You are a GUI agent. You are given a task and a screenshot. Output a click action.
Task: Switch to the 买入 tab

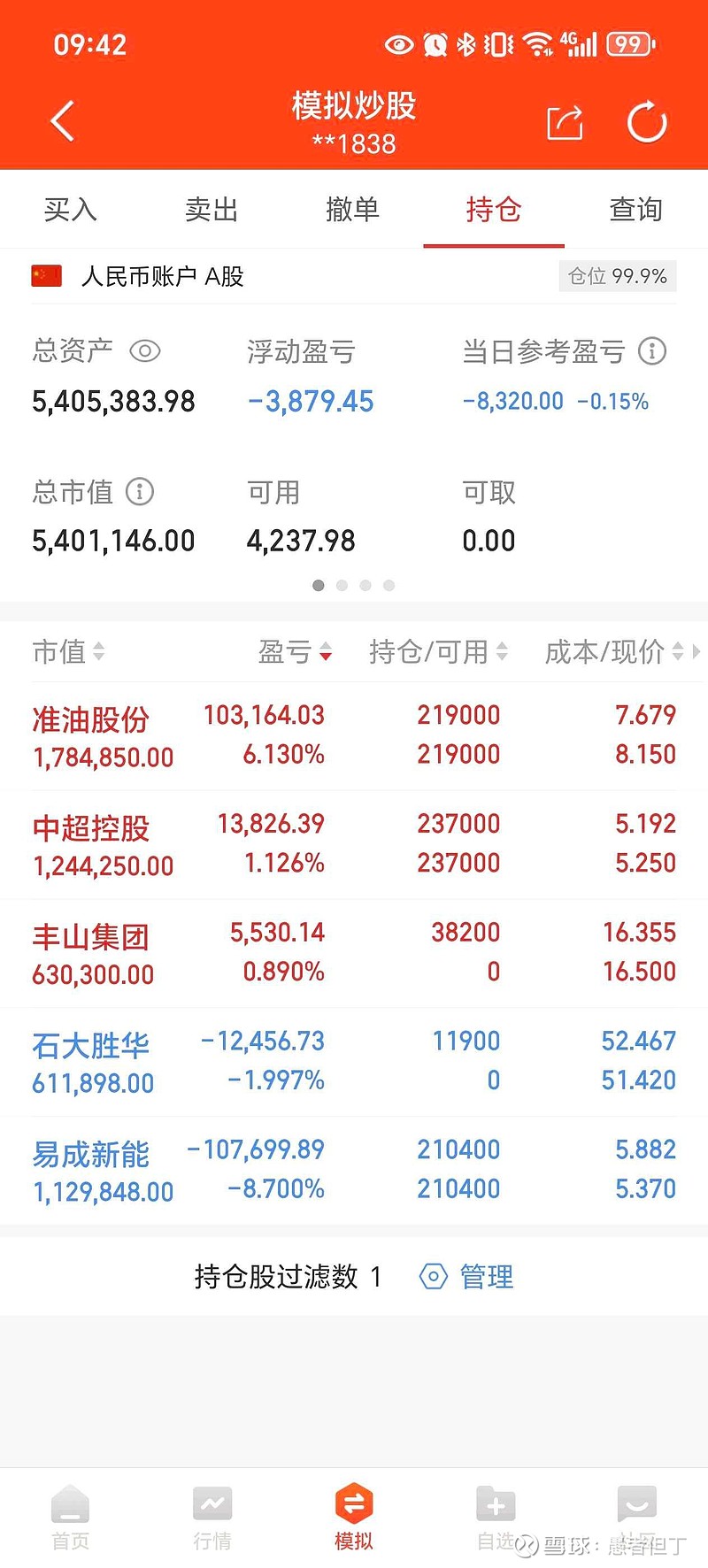[71, 210]
